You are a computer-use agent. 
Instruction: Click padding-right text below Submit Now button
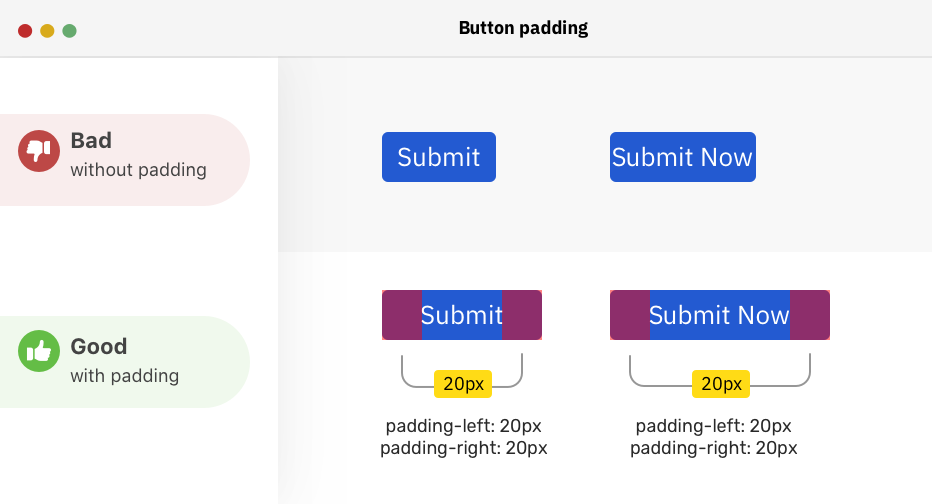pos(713,448)
